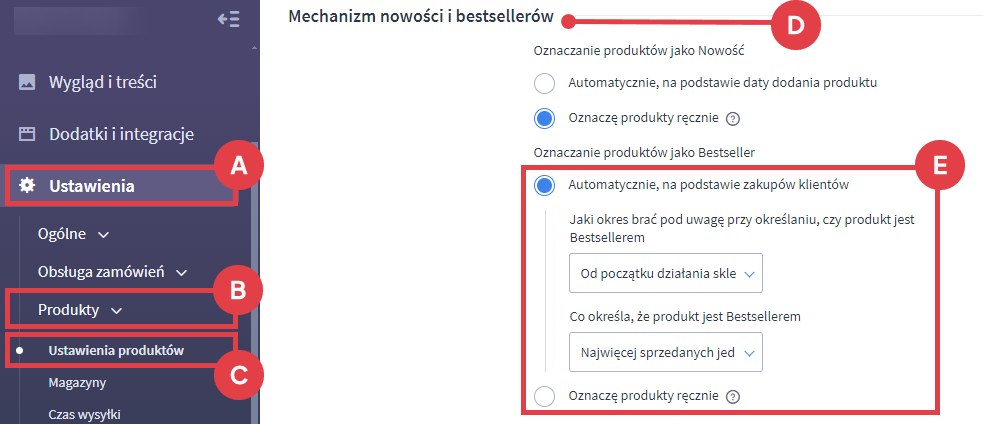Click the sidebar scroll-up arrow

(254, 47)
